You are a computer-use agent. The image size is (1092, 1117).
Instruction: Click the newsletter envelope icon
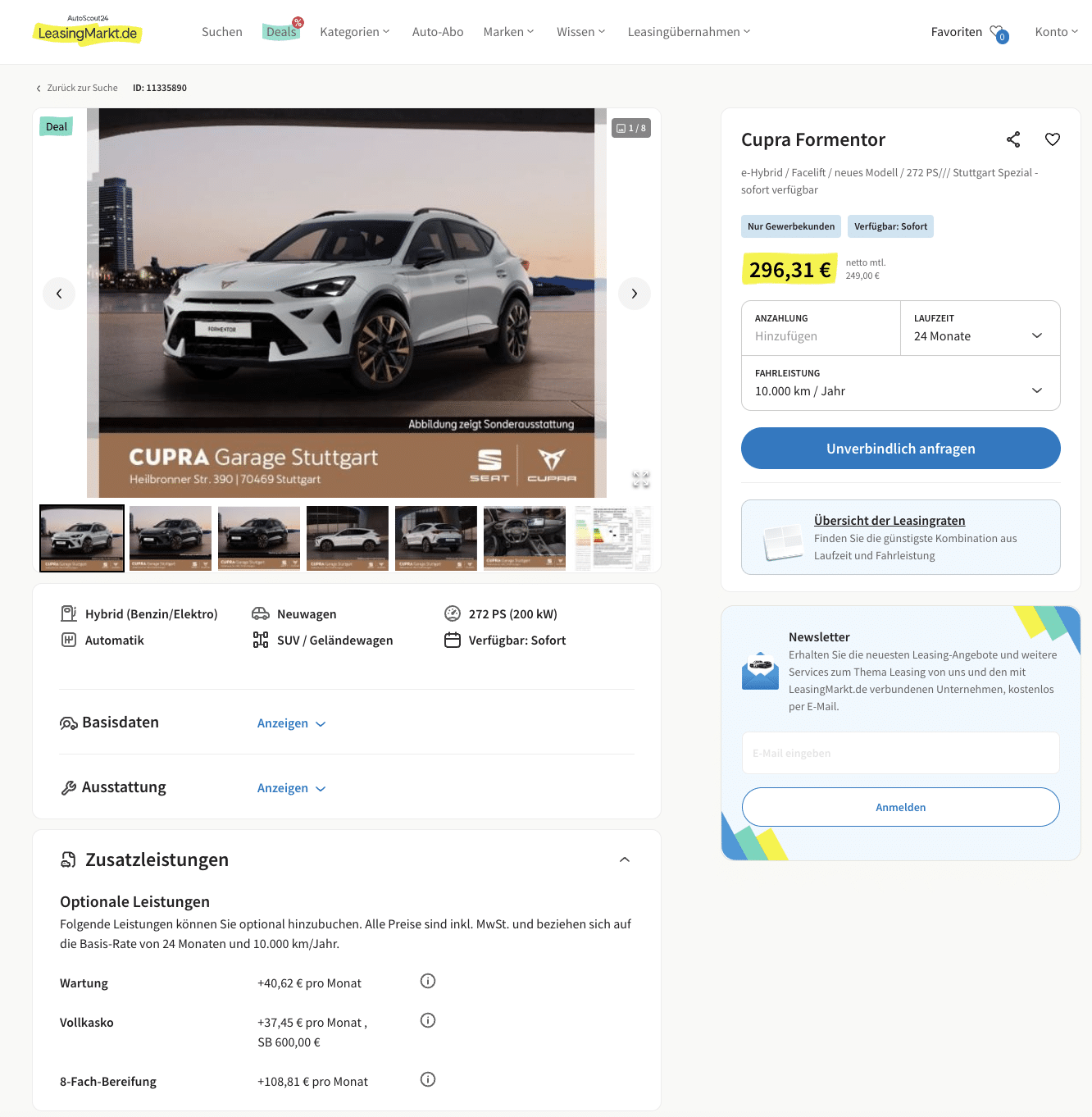760,671
